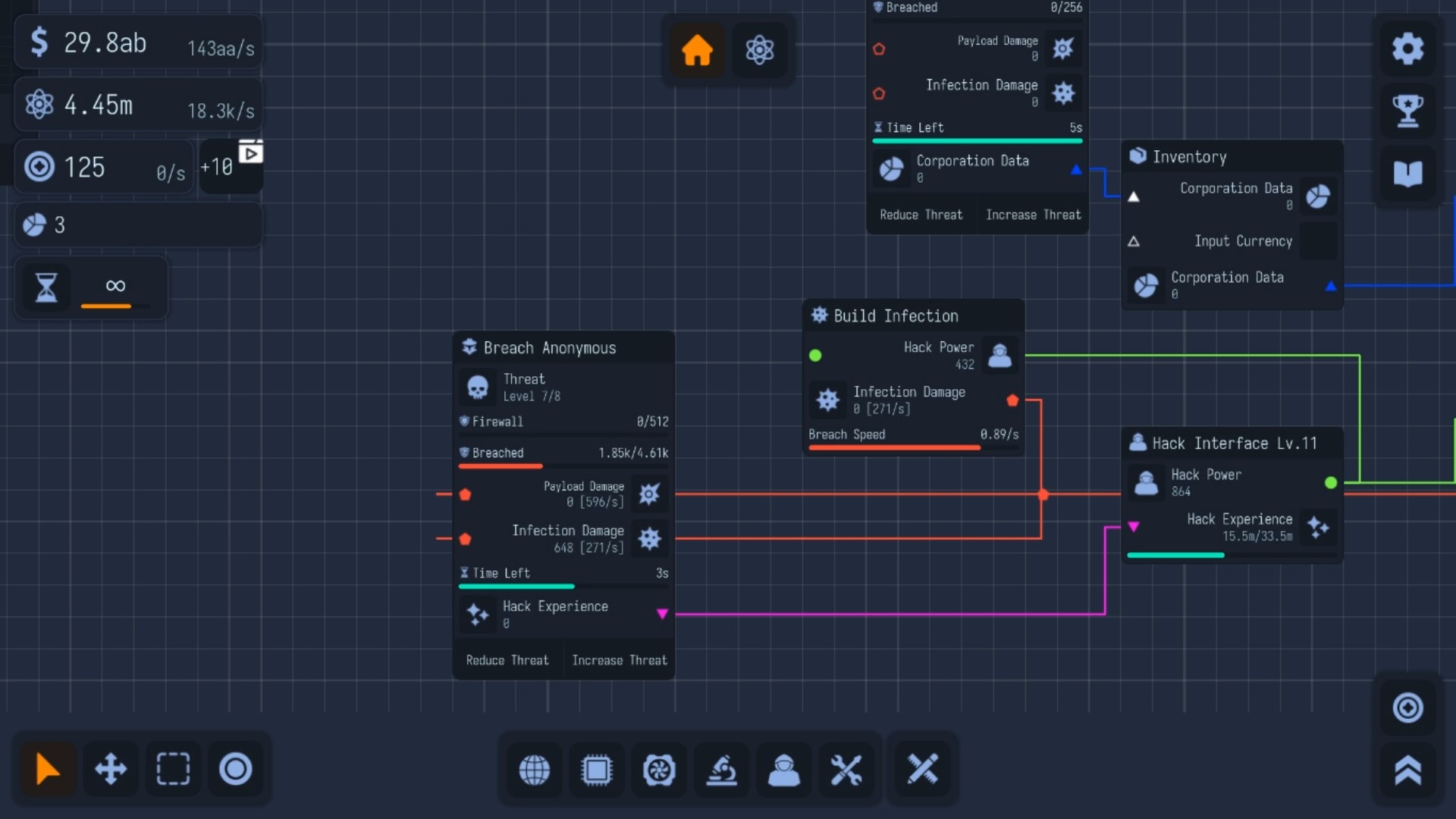This screenshot has height=819, width=1456.
Task: Click green Hack Power input port on Build Infection
Action: point(815,356)
